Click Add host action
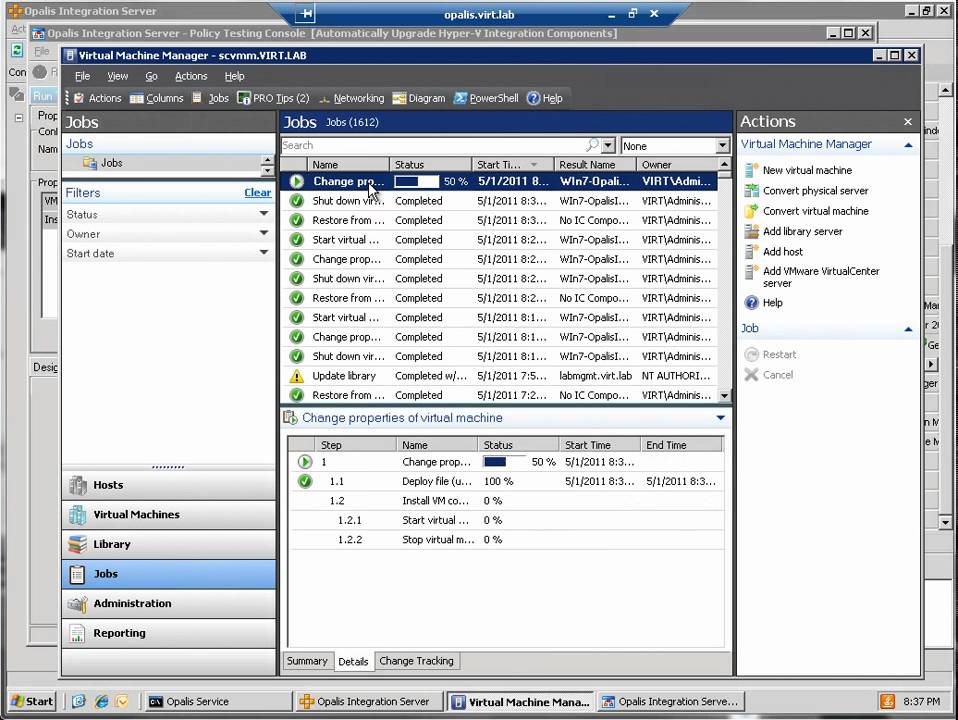The image size is (958, 720). point(773,251)
